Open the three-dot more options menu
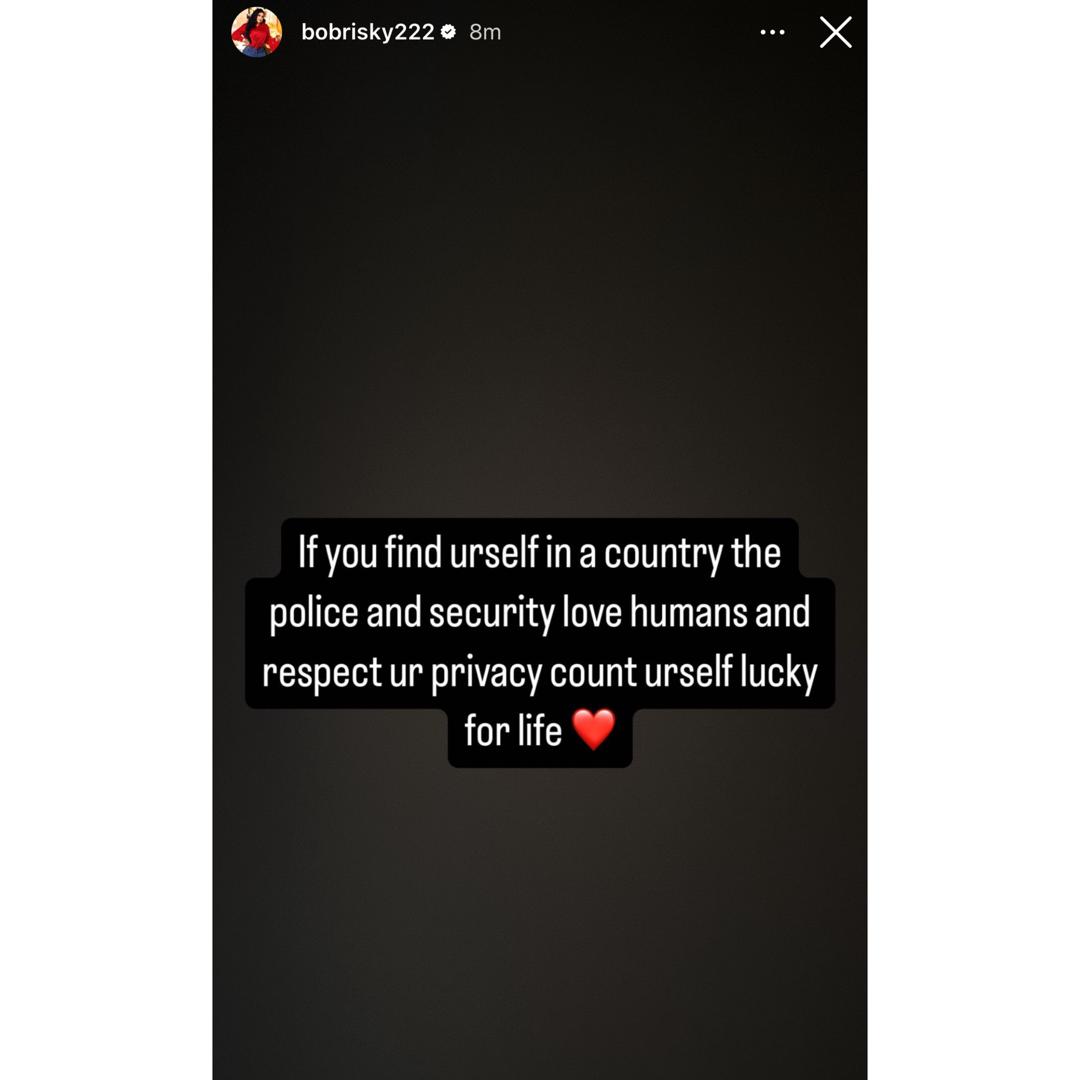Image resolution: width=1080 pixels, height=1080 pixels. pyautogui.click(x=772, y=32)
